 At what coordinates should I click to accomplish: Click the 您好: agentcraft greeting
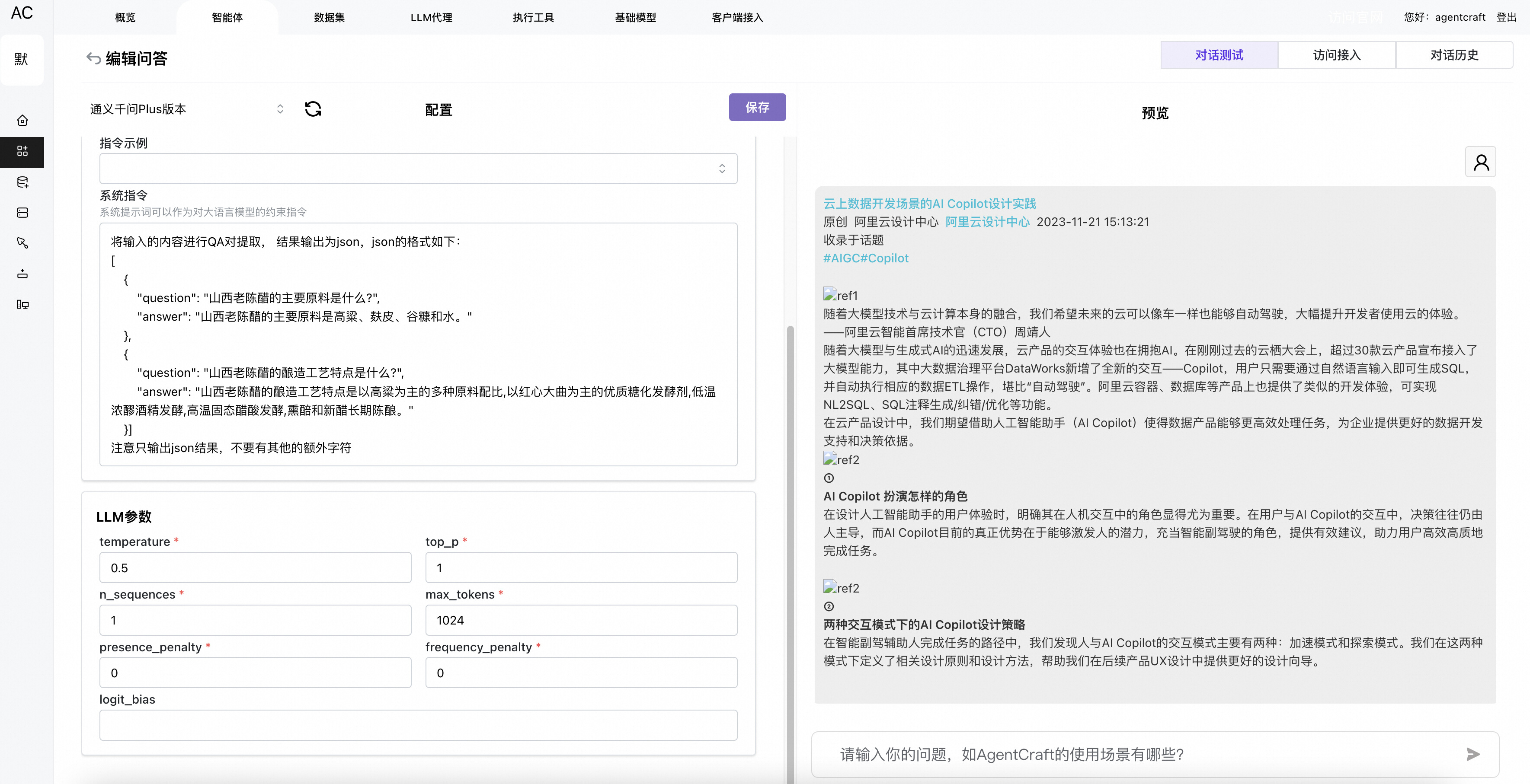click(x=1444, y=17)
